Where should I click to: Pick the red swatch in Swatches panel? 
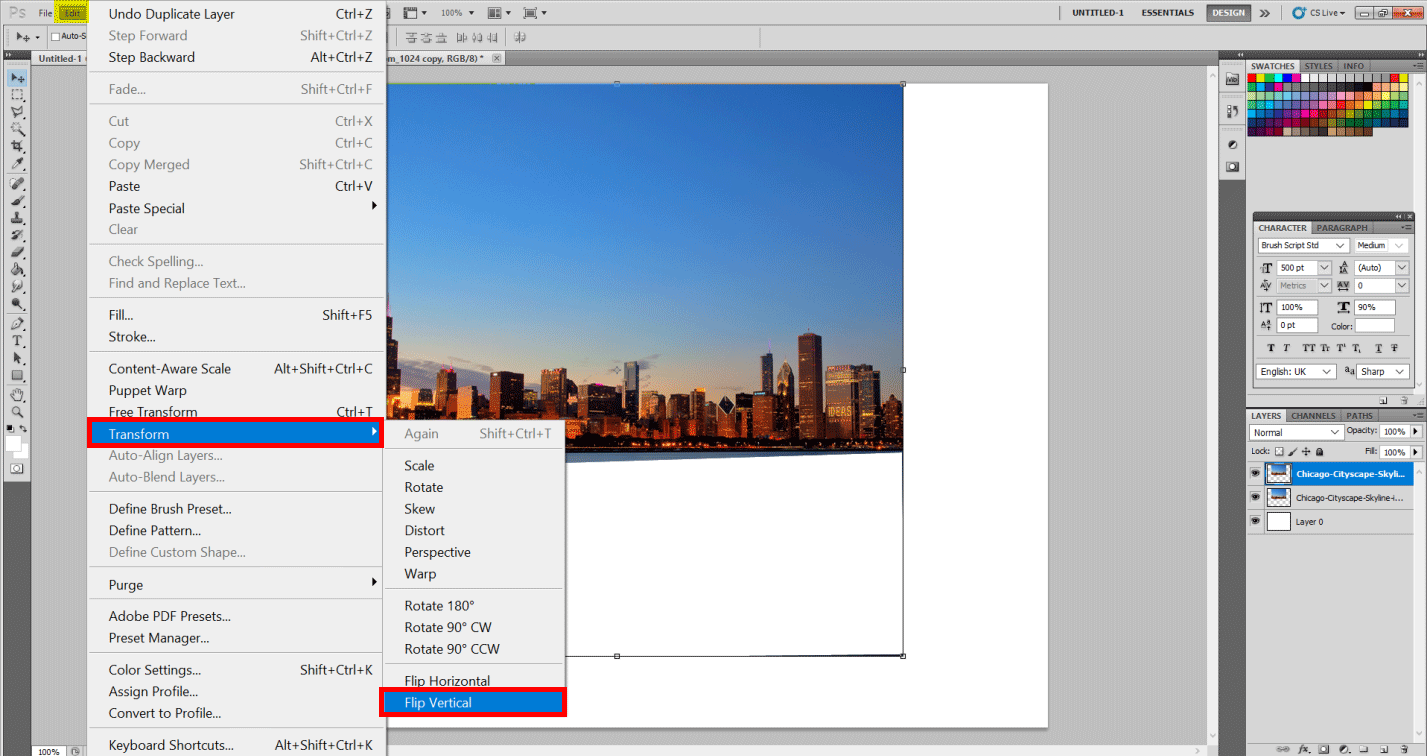[1254, 78]
